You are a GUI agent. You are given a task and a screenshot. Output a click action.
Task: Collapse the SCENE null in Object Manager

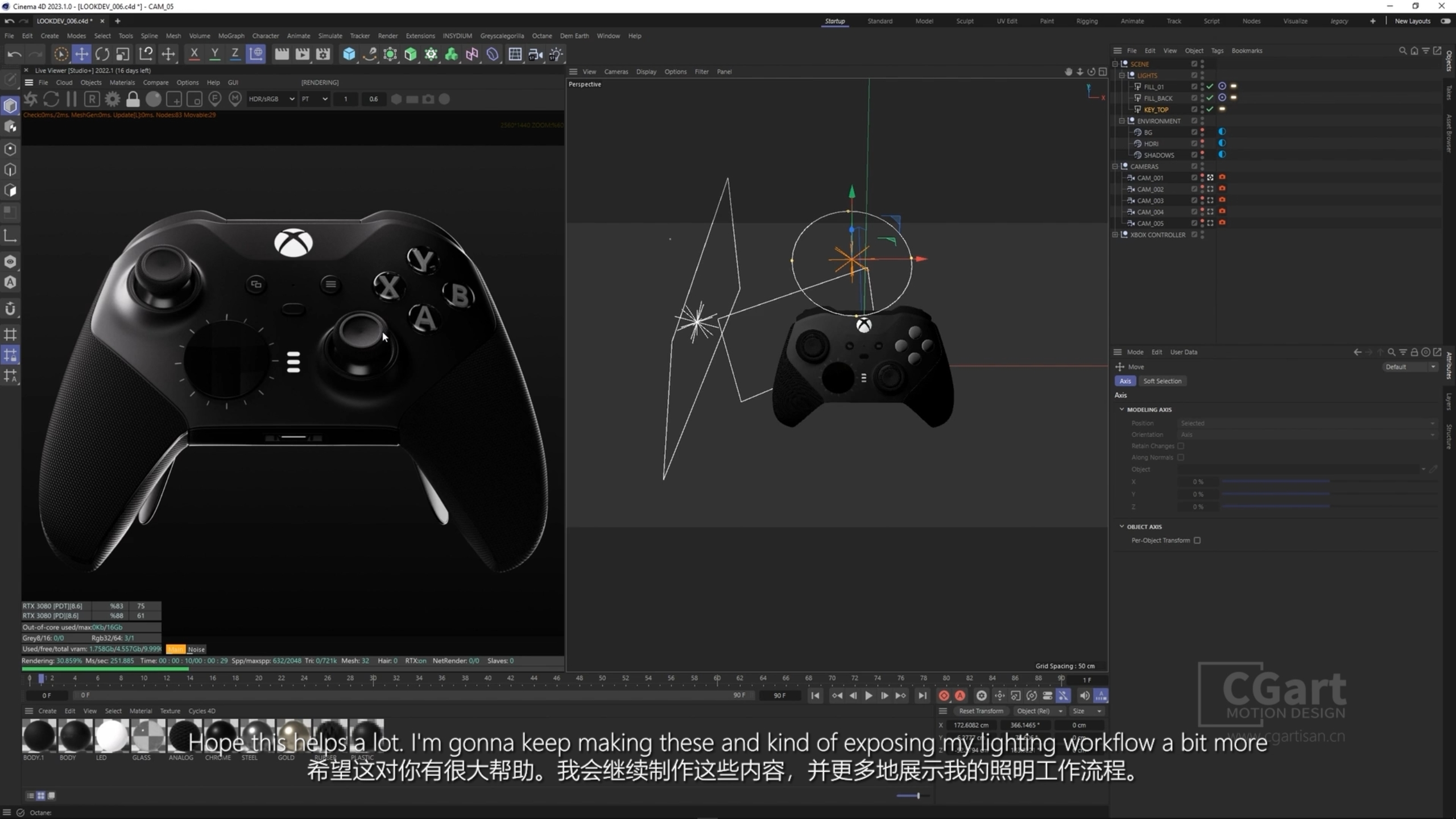pyautogui.click(x=1115, y=64)
